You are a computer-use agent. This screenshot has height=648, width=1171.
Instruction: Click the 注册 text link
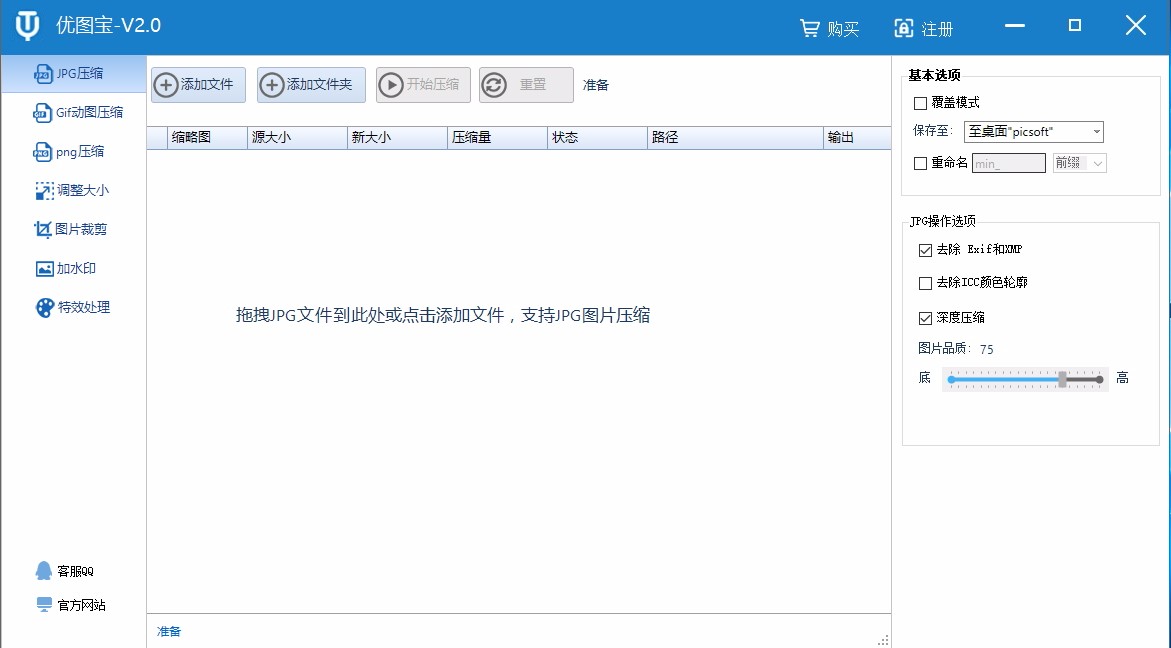[937, 29]
